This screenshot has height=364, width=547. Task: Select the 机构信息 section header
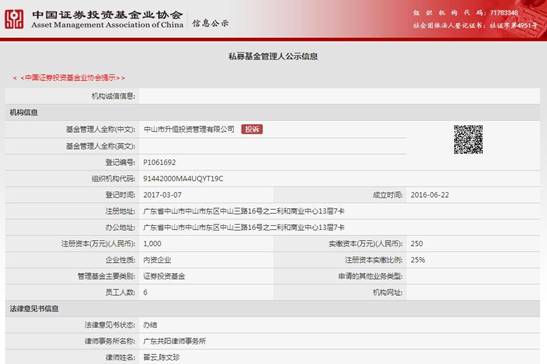coord(23,112)
